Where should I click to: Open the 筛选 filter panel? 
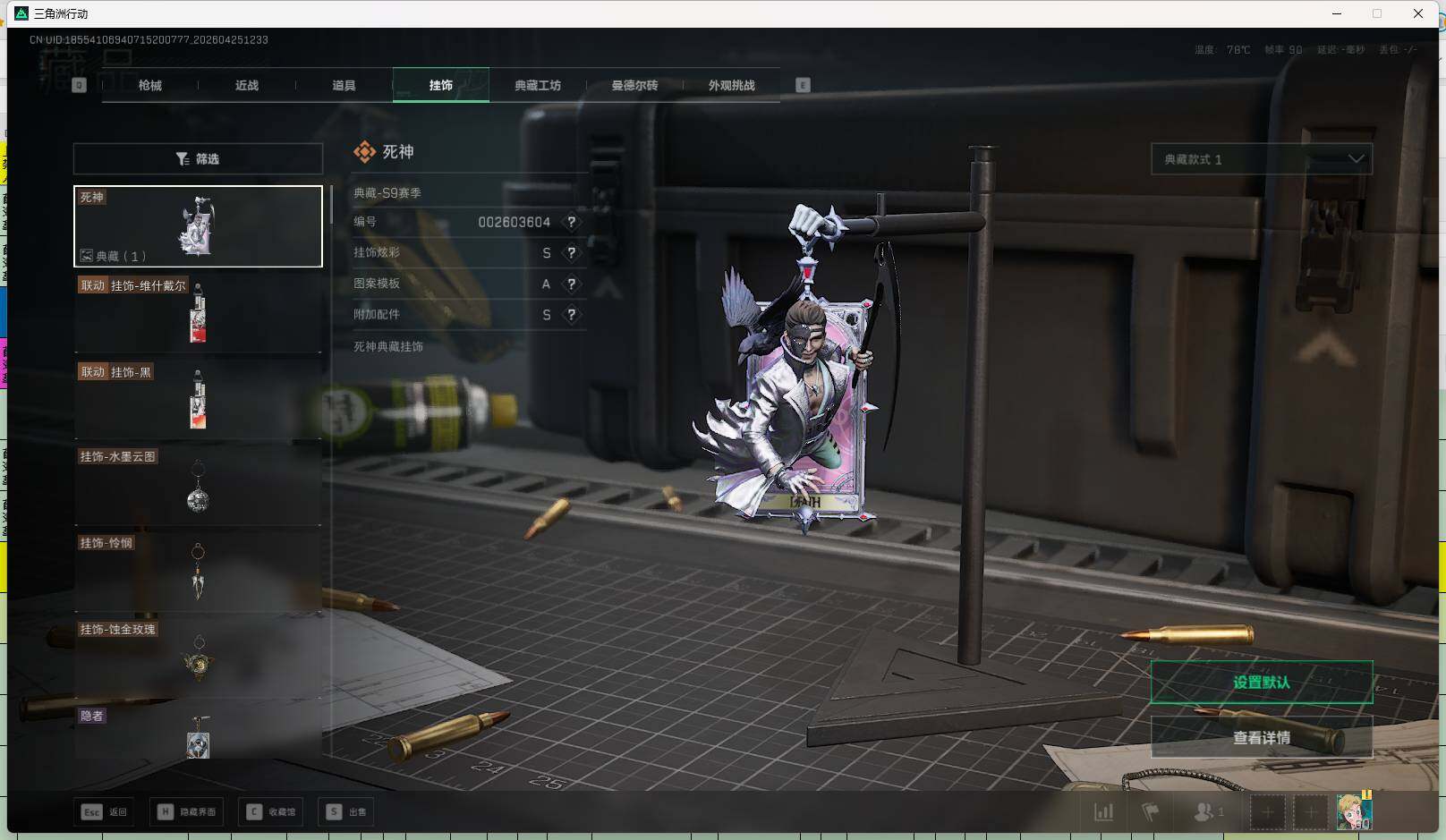point(198,159)
